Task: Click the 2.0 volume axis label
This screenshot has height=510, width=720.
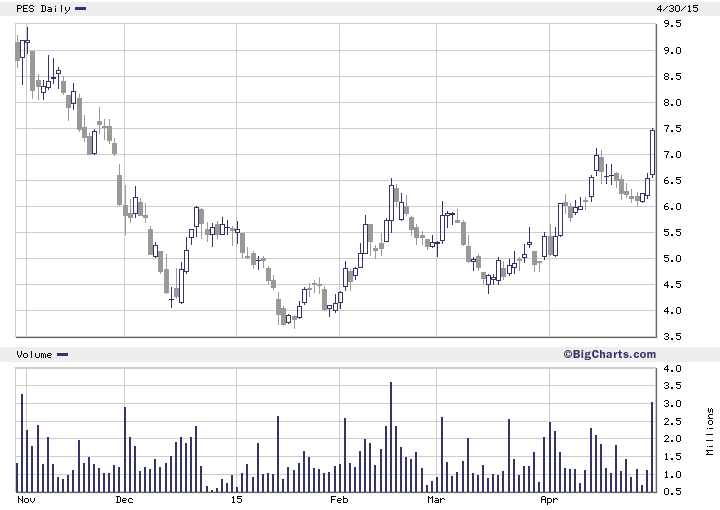Action: pos(672,439)
